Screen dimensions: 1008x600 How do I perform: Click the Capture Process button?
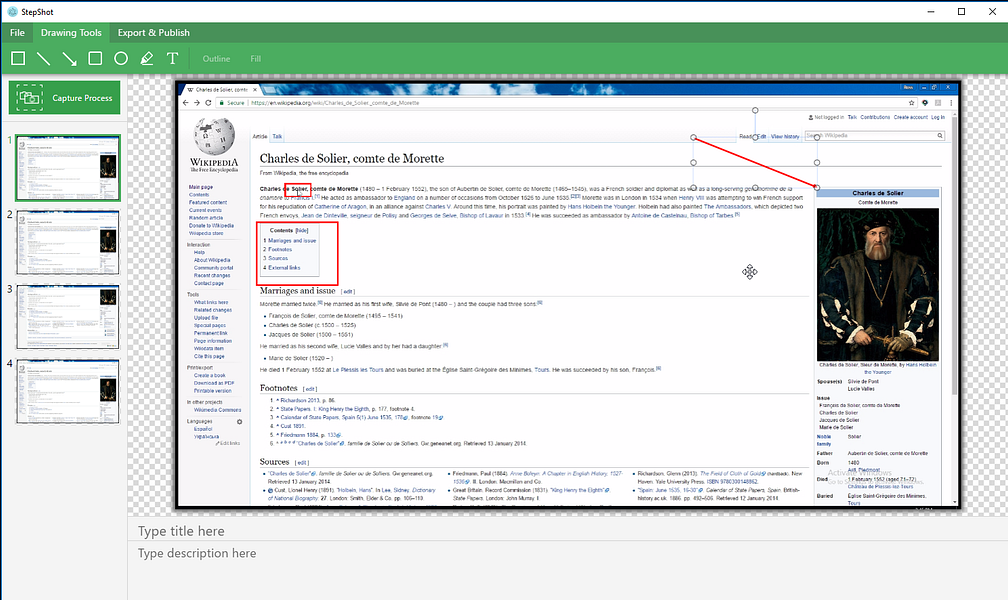click(x=64, y=98)
